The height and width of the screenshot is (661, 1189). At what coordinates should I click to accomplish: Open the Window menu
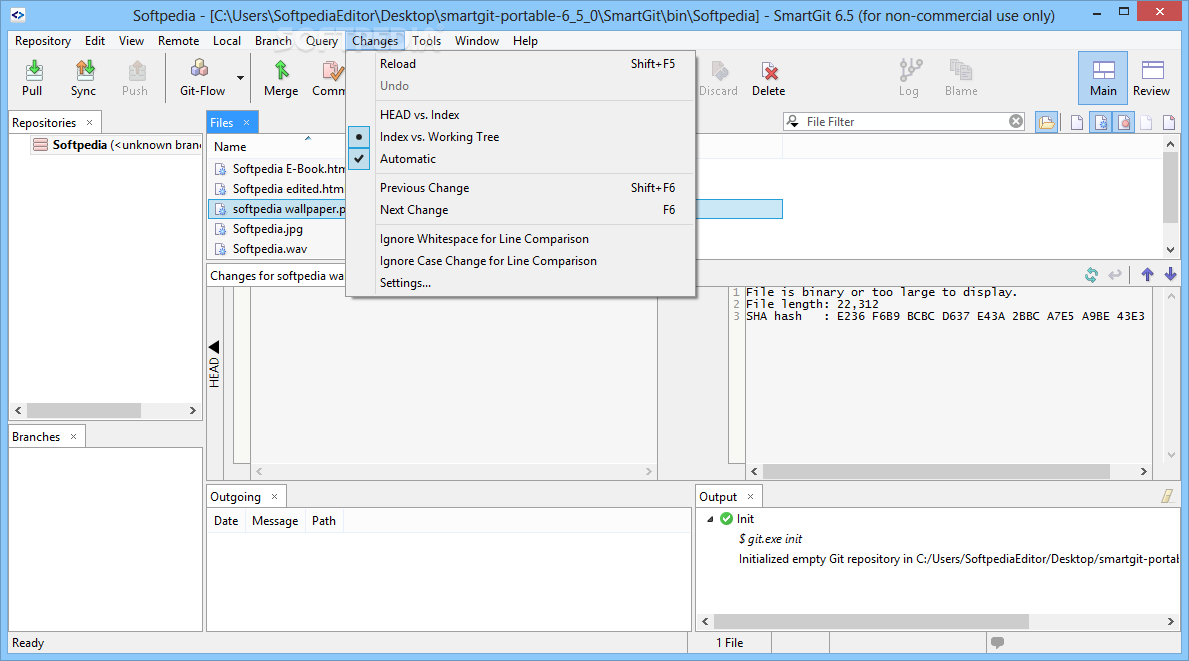477,41
